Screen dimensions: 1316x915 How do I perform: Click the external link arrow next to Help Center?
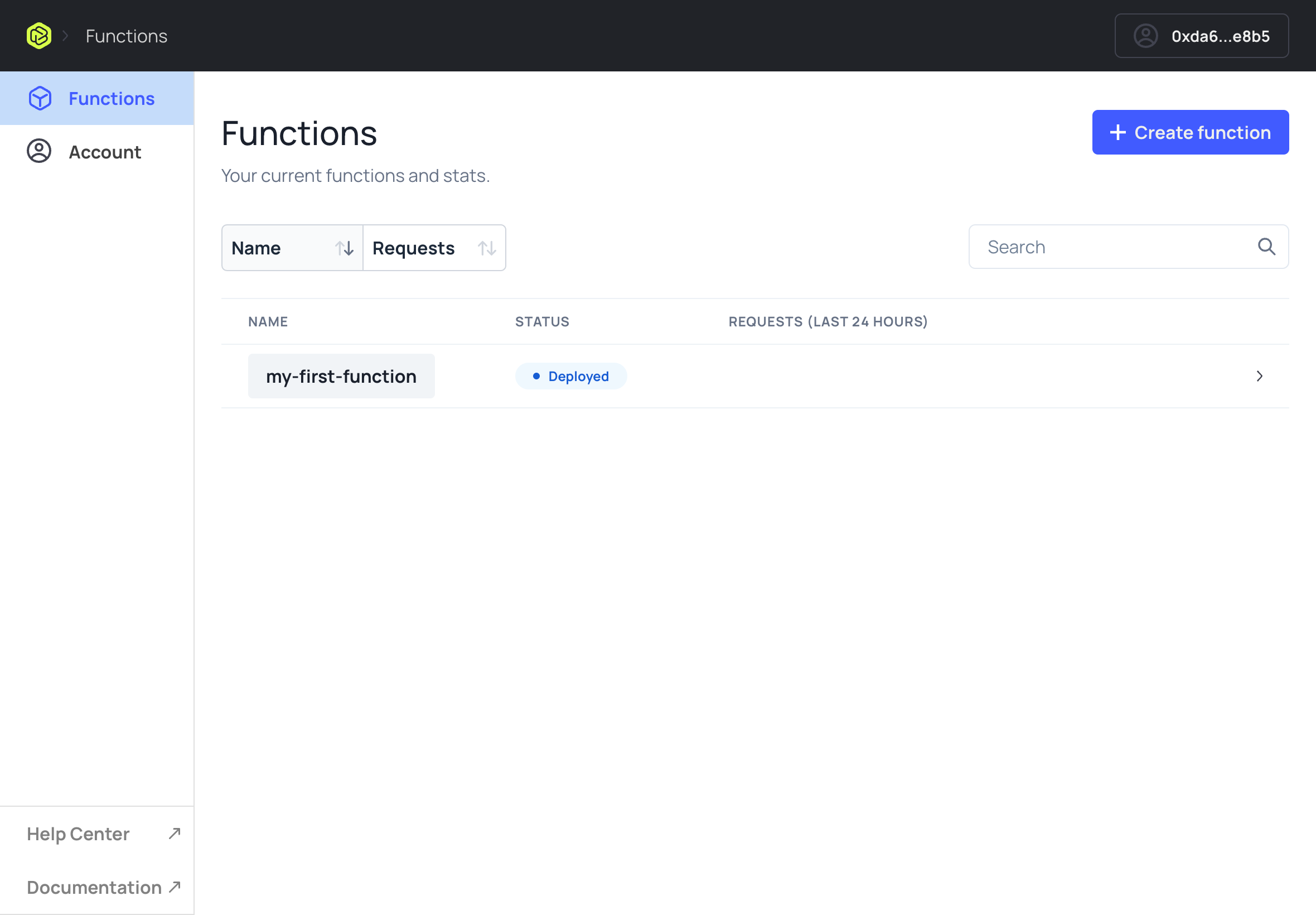click(x=173, y=833)
